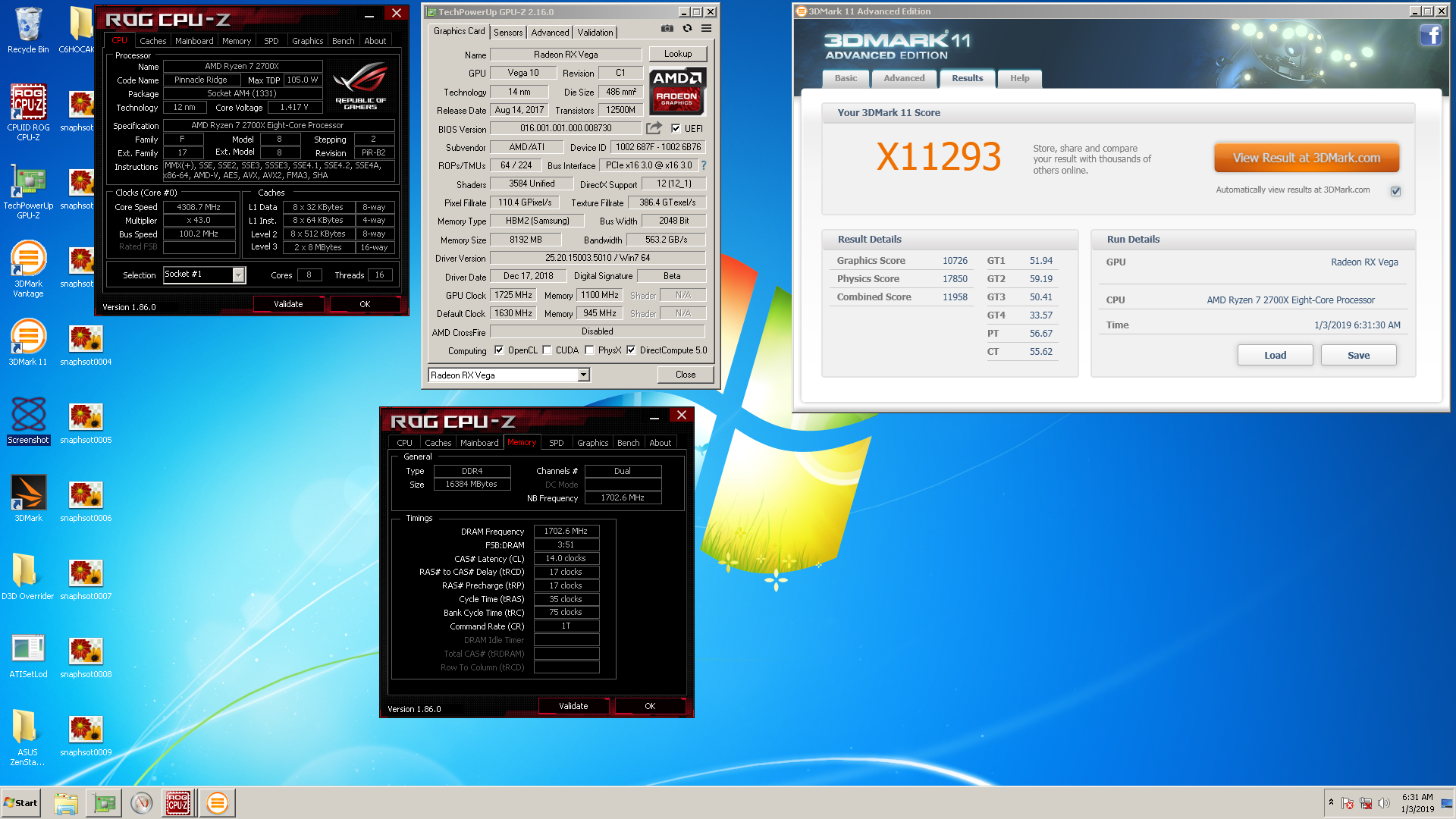
Task: Open the CPUID ROG CPU-Z desktop icon
Action: [28, 112]
